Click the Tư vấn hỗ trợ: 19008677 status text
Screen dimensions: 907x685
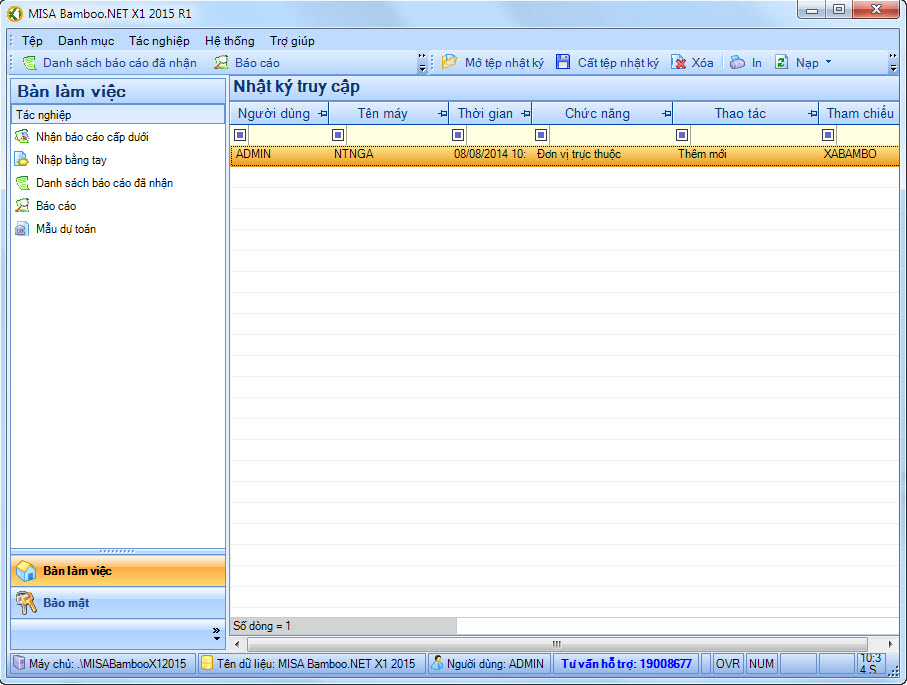pyautogui.click(x=626, y=664)
